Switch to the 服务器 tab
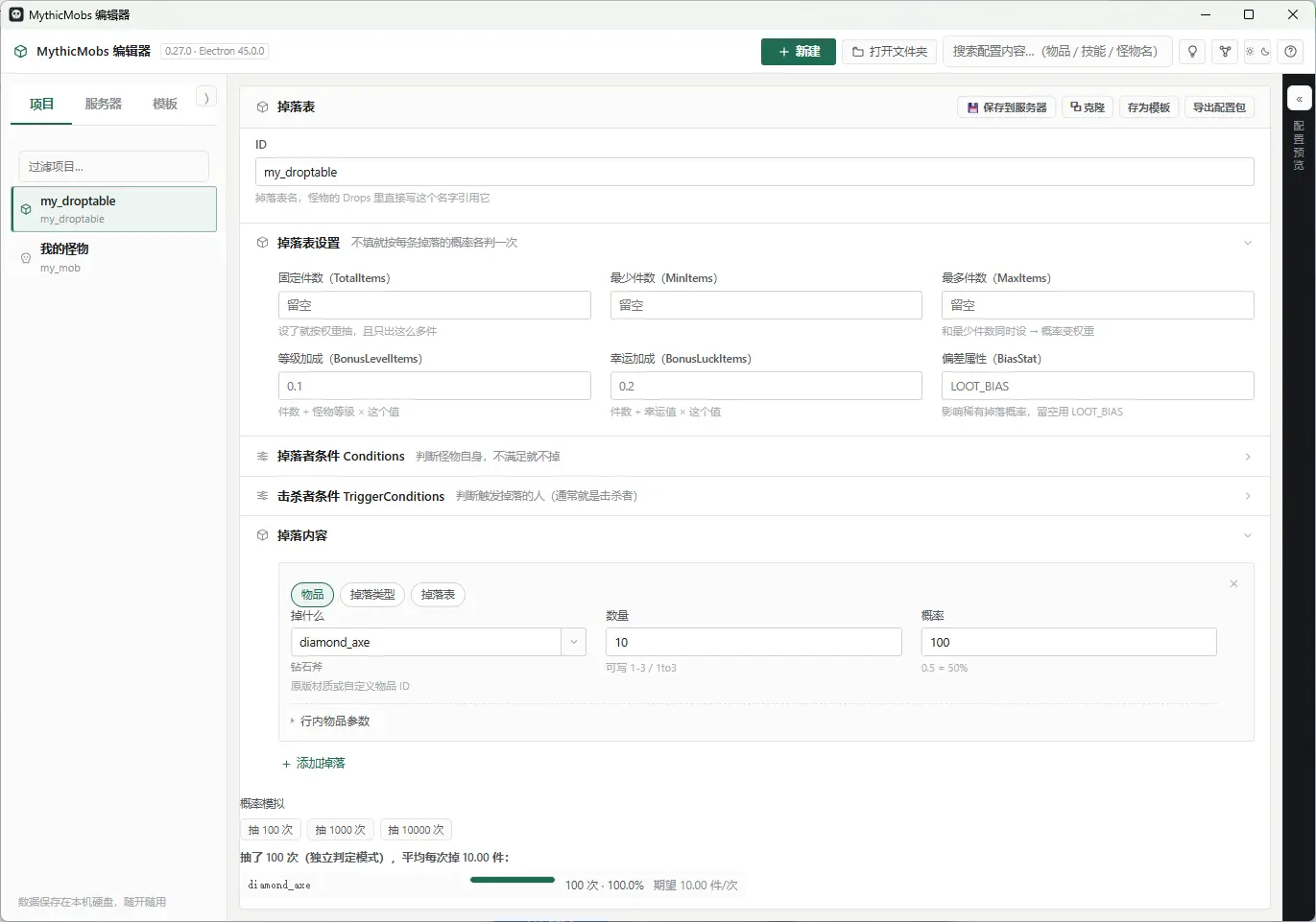 tap(104, 104)
